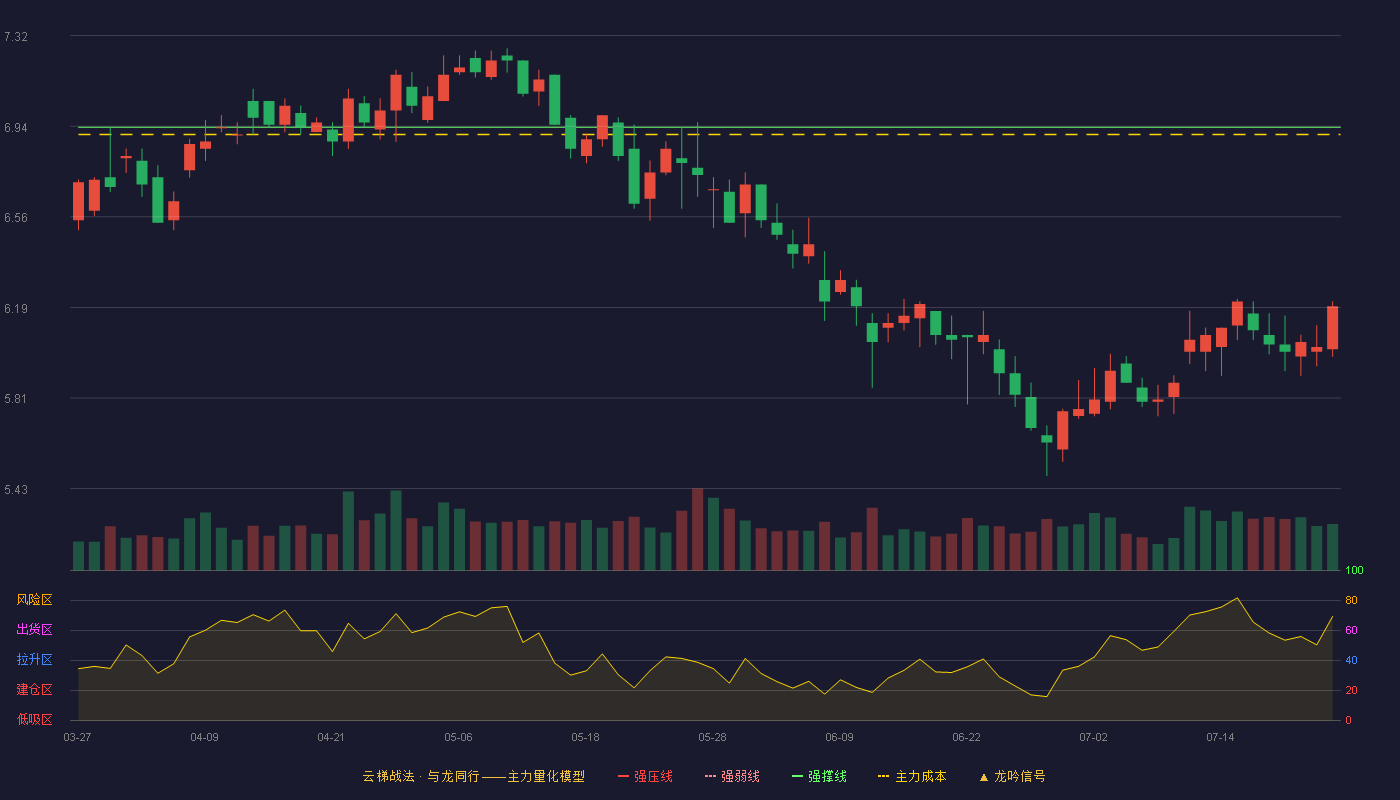Click the 07-14 date axis label
1400x800 pixels.
(x=1220, y=737)
